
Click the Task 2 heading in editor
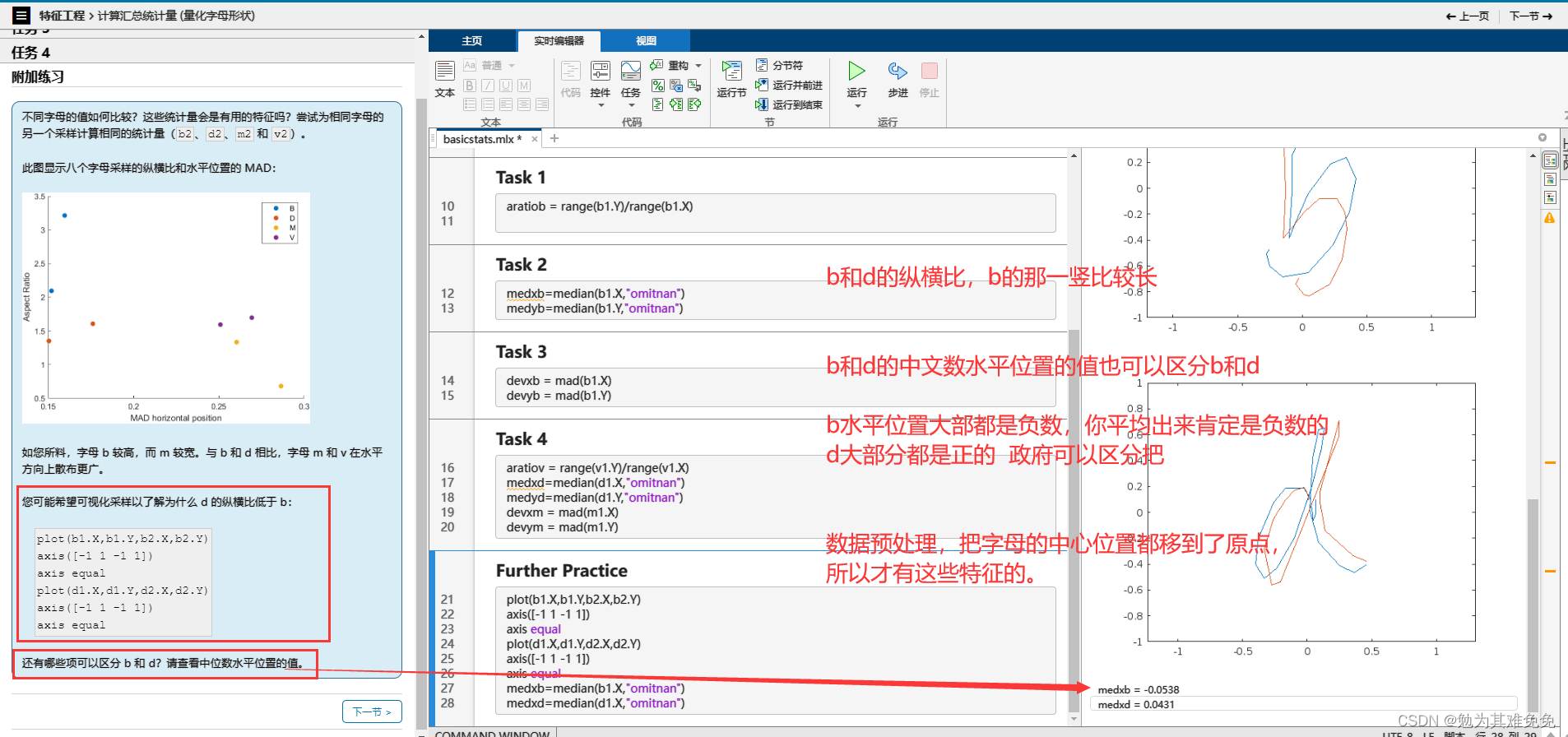click(x=521, y=265)
